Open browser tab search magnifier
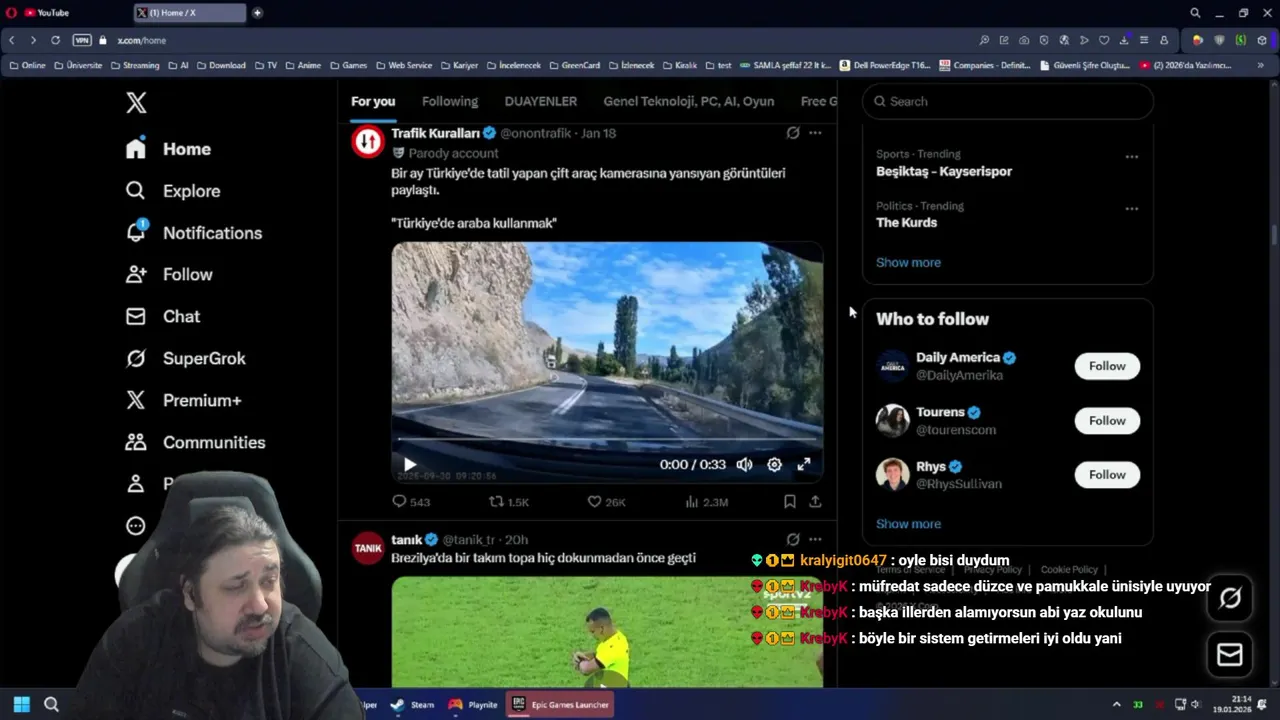This screenshot has width=1280, height=720. coord(1195,13)
